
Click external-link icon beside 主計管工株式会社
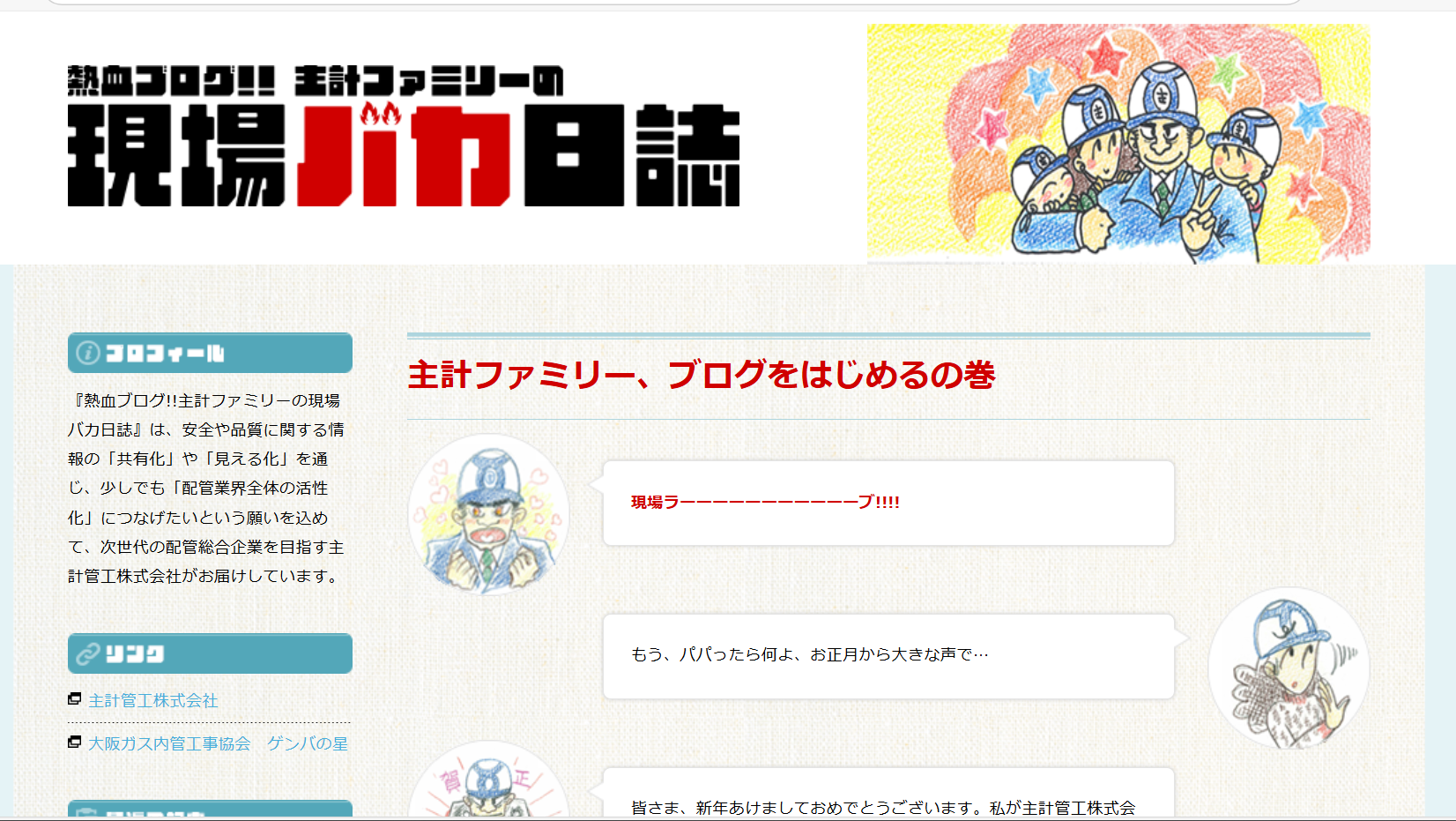click(x=75, y=699)
